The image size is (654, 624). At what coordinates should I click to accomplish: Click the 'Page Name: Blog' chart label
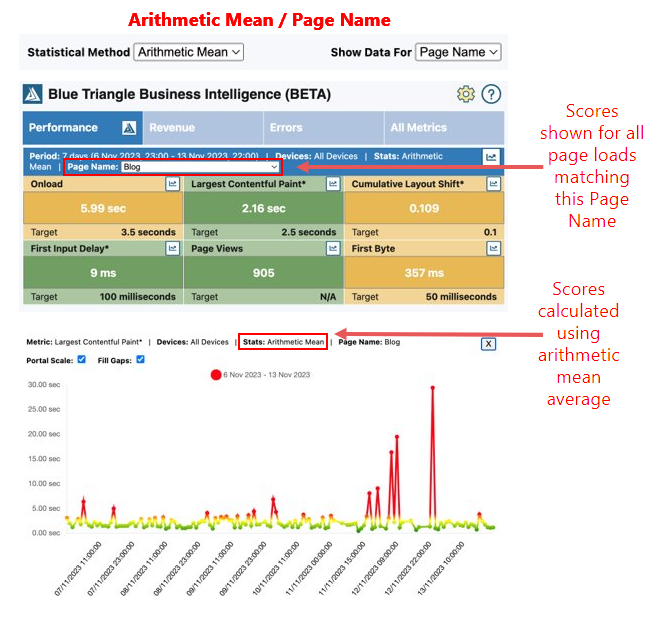click(x=369, y=342)
